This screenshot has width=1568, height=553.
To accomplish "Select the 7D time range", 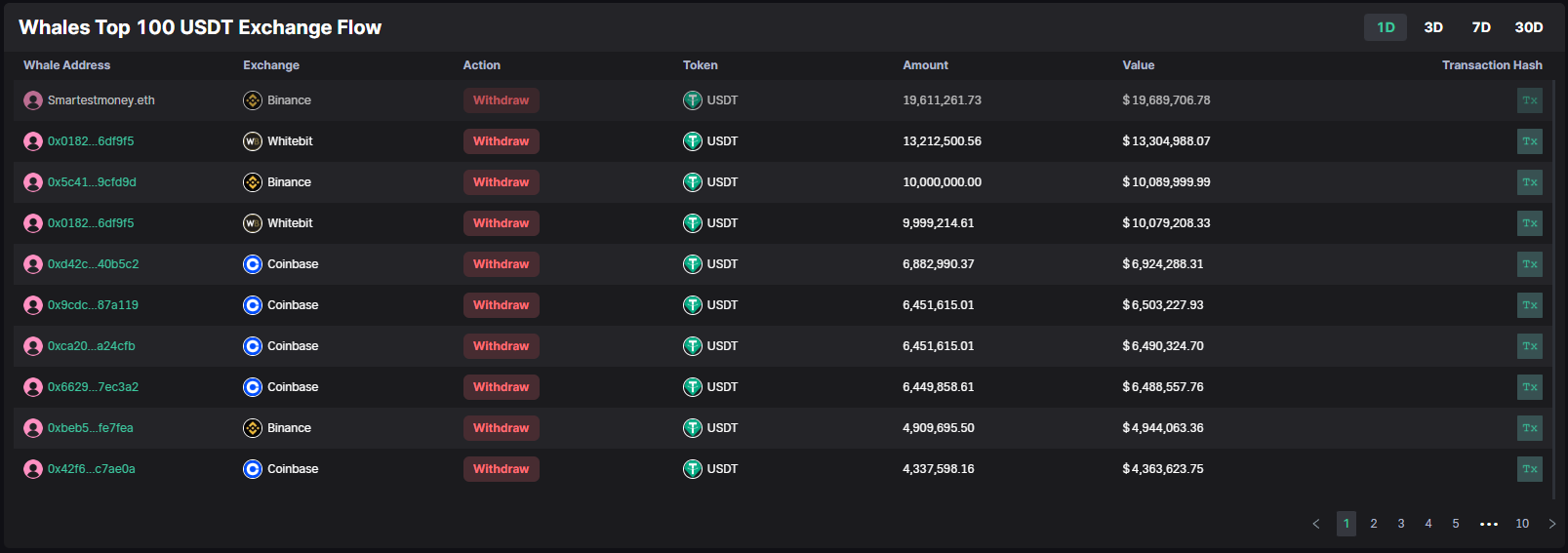I will pos(1481,27).
